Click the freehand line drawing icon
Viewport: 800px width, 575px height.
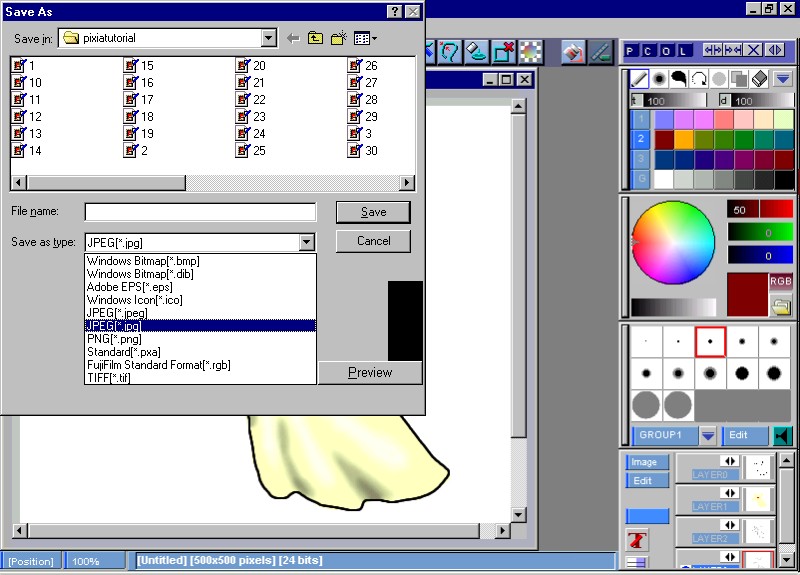[x=639, y=79]
